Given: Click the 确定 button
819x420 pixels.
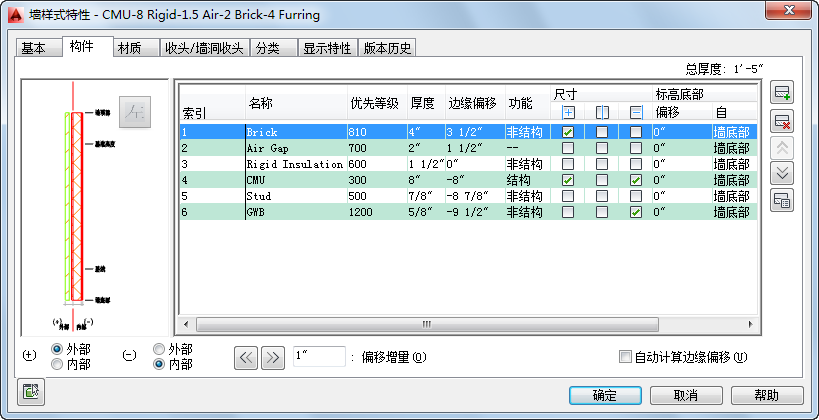Looking at the screenshot, I should 605,395.
